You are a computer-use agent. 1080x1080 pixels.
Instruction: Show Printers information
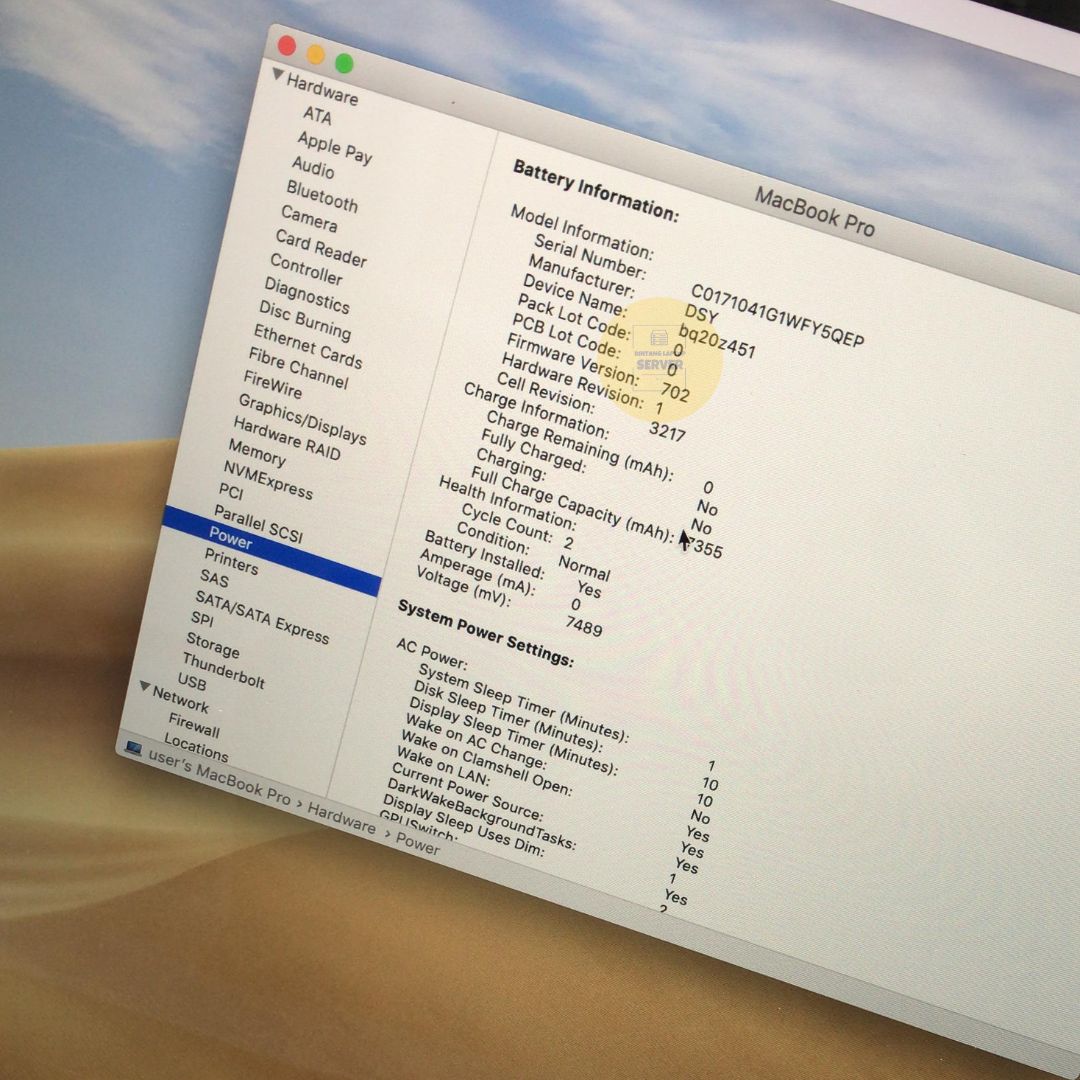(231, 561)
